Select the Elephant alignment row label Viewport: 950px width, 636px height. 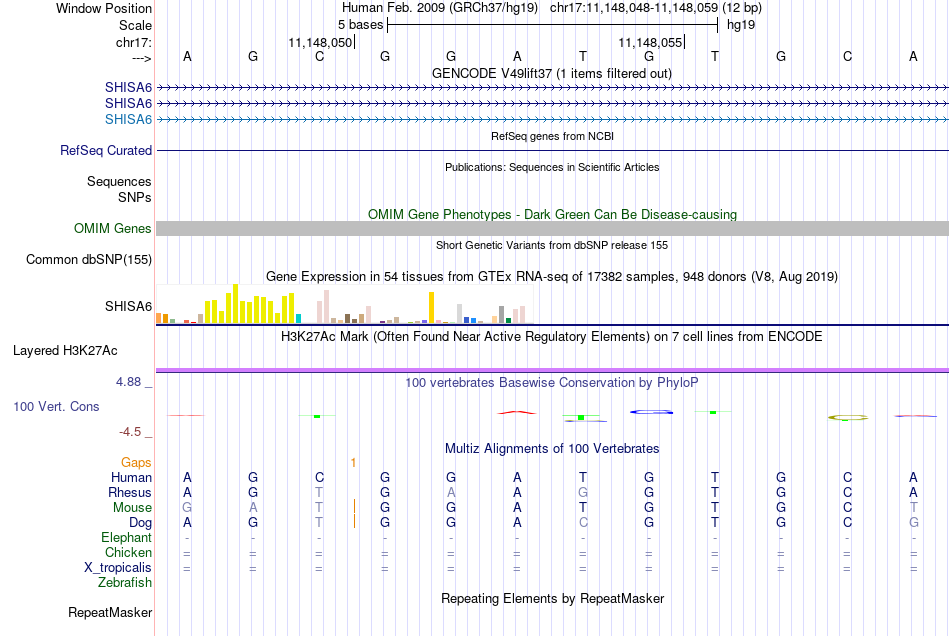(x=126, y=538)
